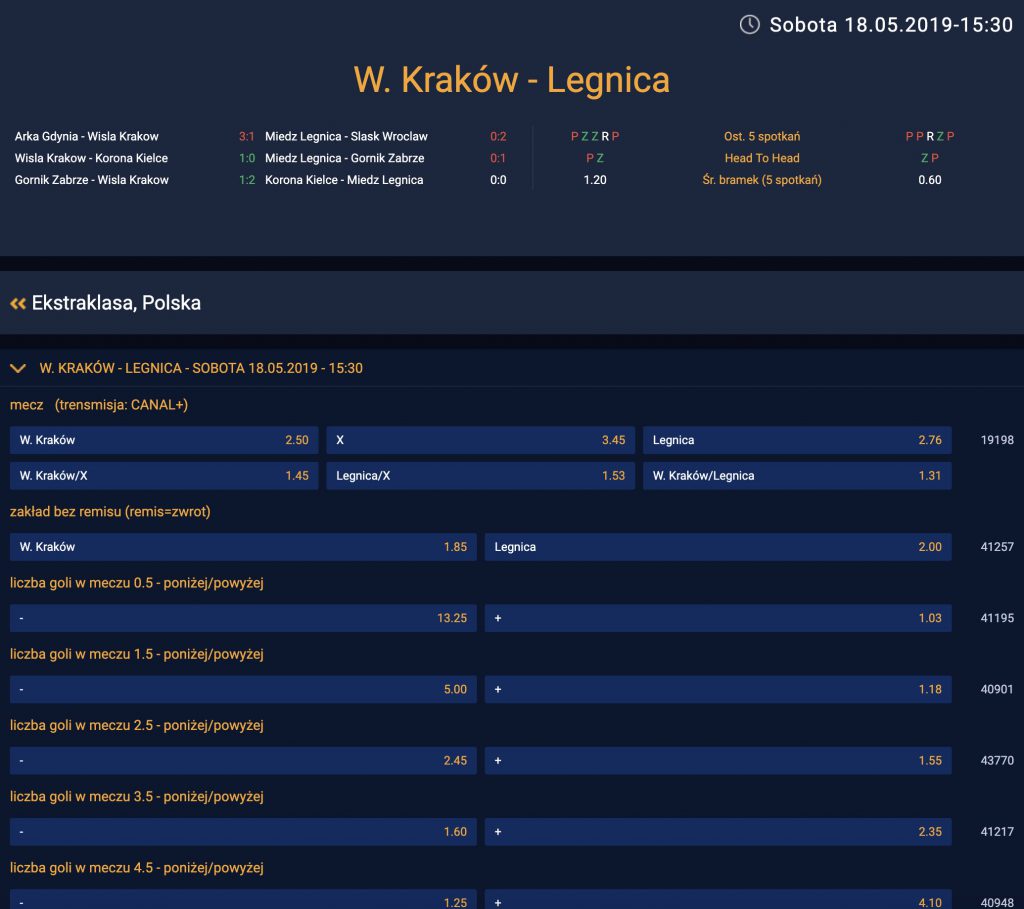Pick over 2.5 goals at 1.55
This screenshot has width=1024, height=909.
click(x=718, y=760)
